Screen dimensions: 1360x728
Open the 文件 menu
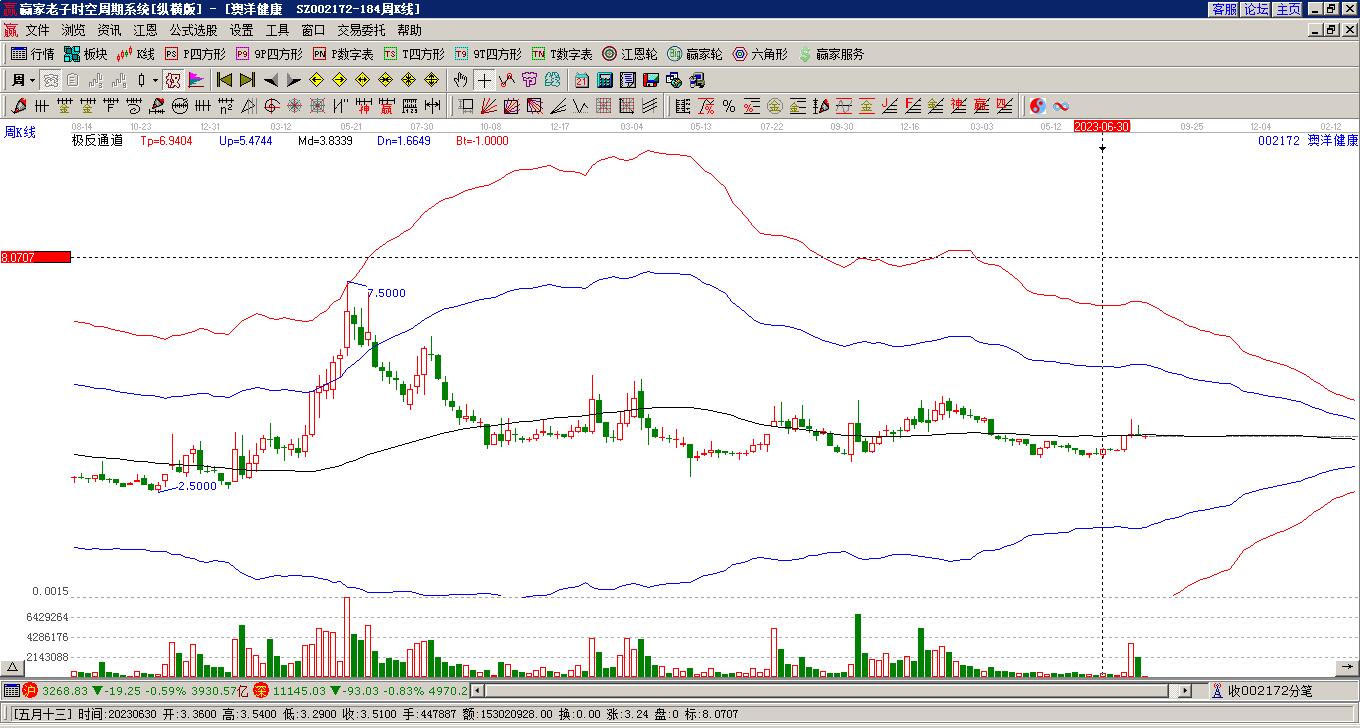click(x=37, y=30)
